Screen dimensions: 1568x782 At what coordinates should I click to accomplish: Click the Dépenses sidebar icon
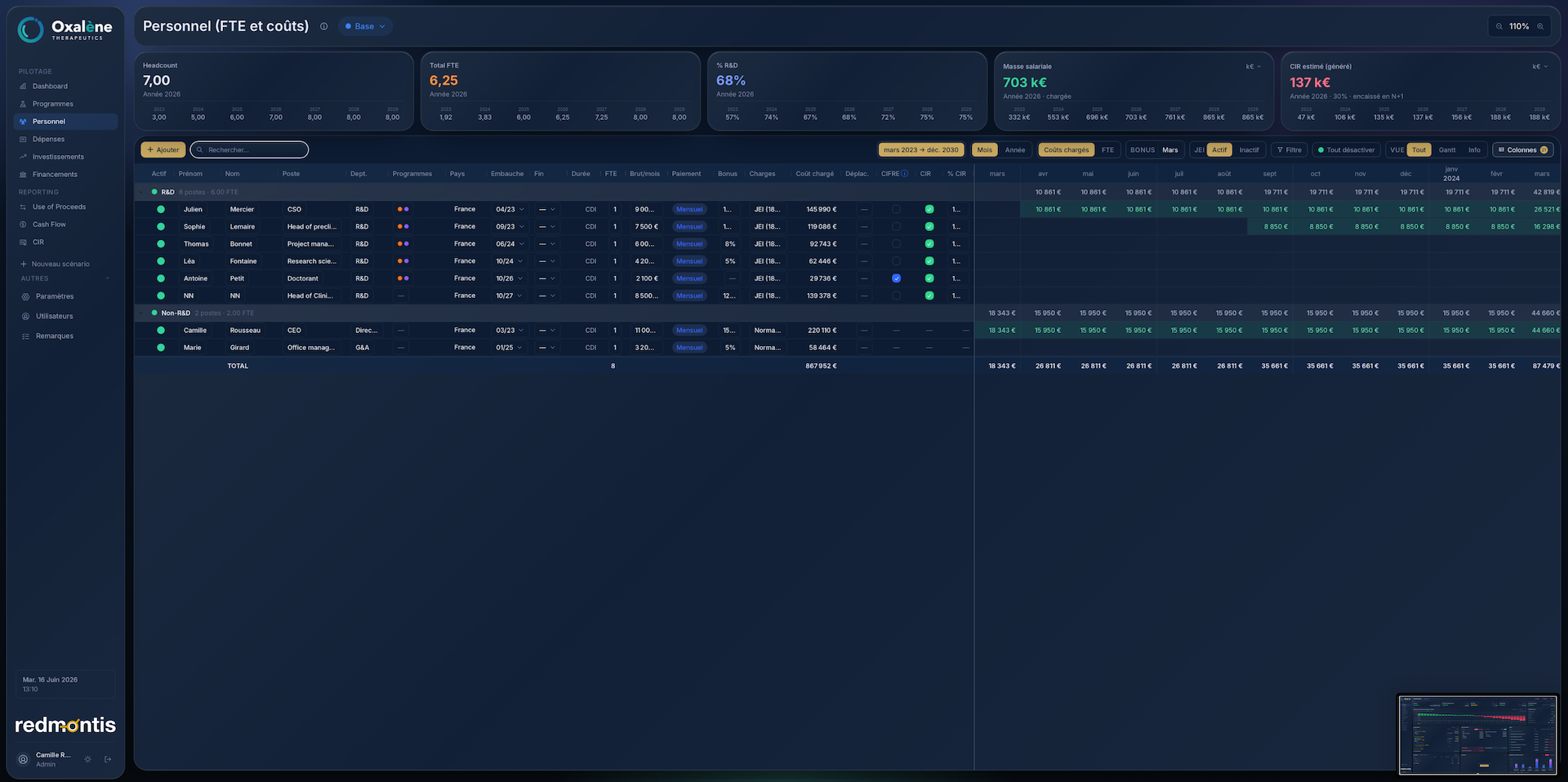(x=23, y=140)
